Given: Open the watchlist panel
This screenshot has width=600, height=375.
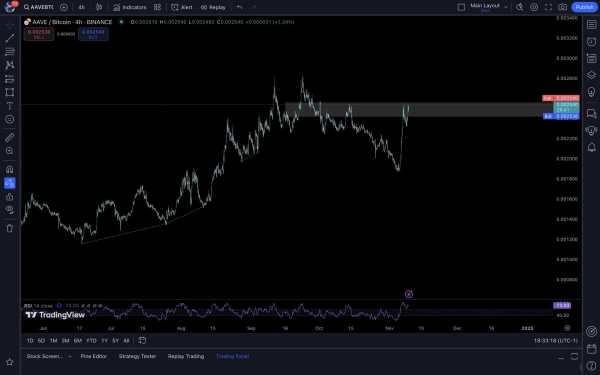Looking at the screenshot, I should pyautogui.click(x=592, y=24).
